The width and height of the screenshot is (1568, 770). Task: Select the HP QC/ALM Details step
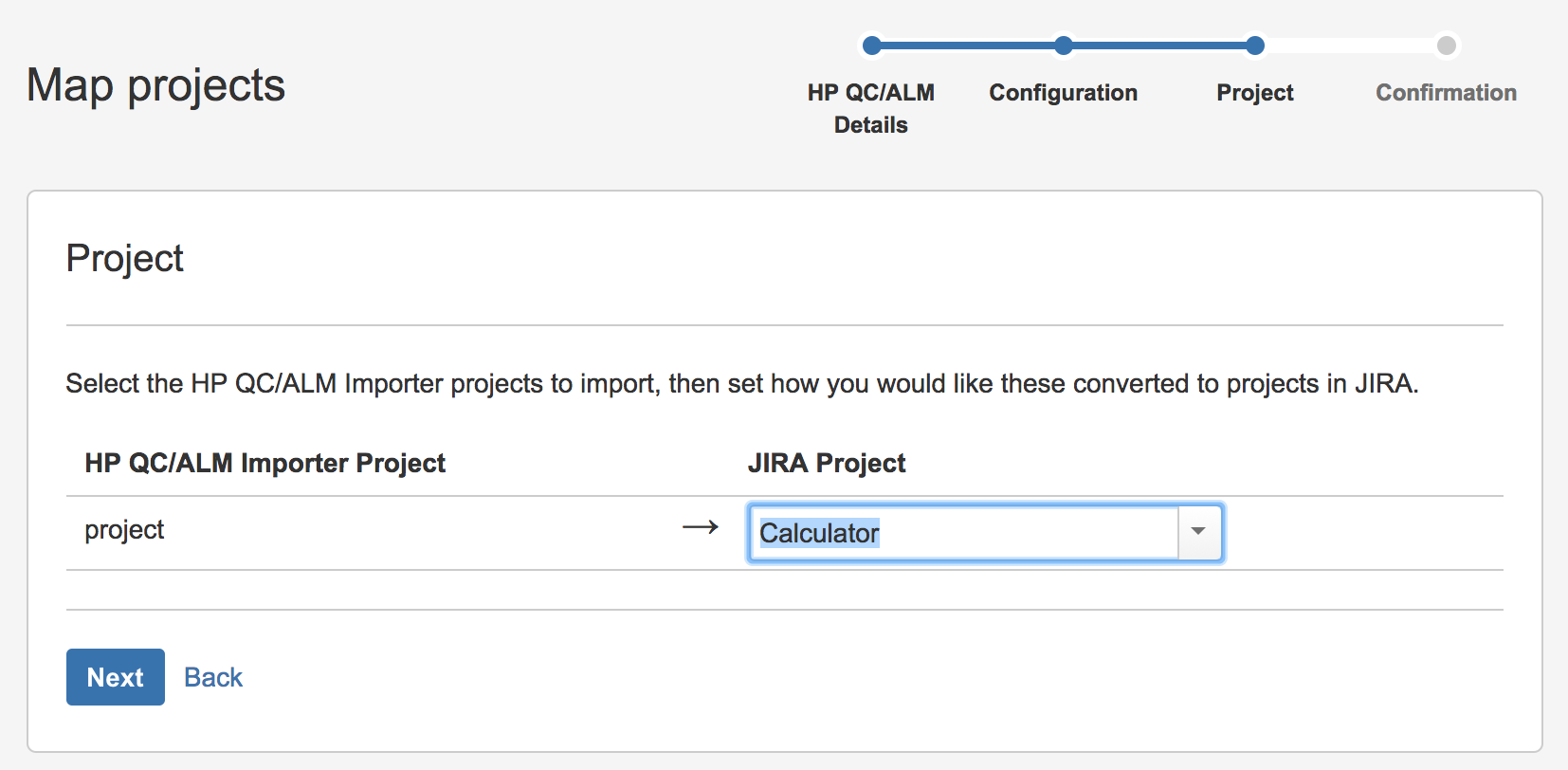(871, 108)
